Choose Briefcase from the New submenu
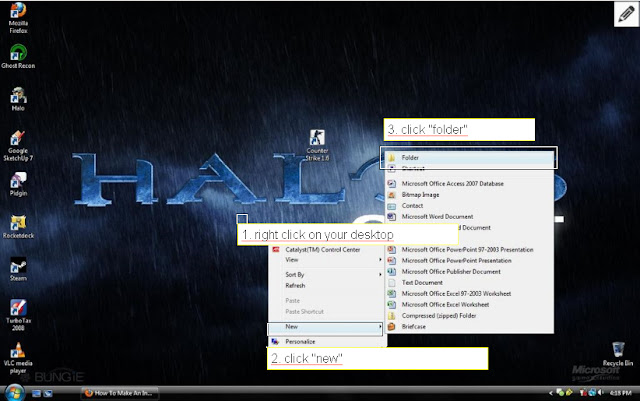Image resolution: width=640 pixels, height=401 pixels. 469,327
